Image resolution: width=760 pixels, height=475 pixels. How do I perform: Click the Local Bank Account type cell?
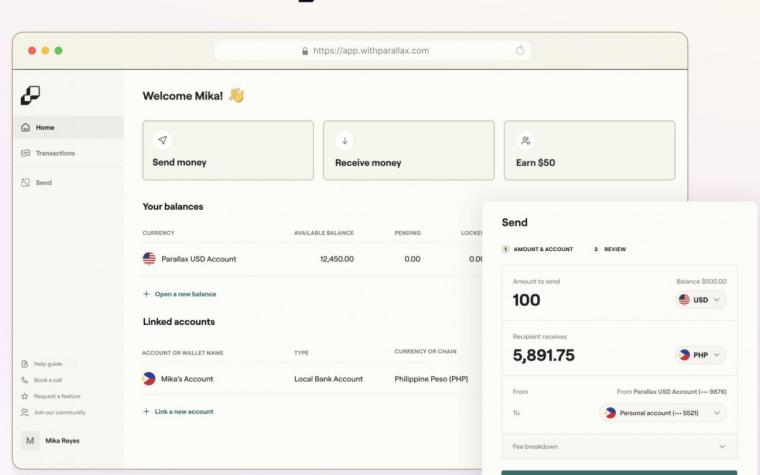(x=328, y=379)
